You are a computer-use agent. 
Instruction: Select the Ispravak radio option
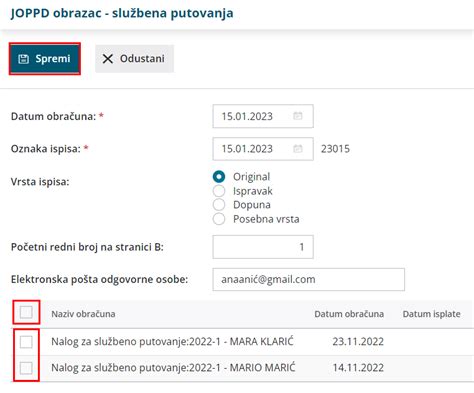pos(219,191)
